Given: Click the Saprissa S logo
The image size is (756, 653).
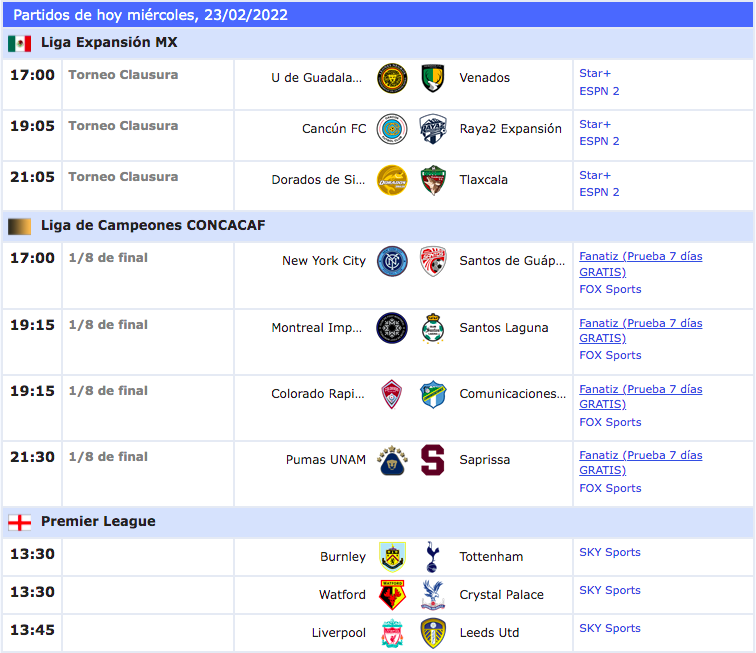Looking at the screenshot, I should 432,460.
